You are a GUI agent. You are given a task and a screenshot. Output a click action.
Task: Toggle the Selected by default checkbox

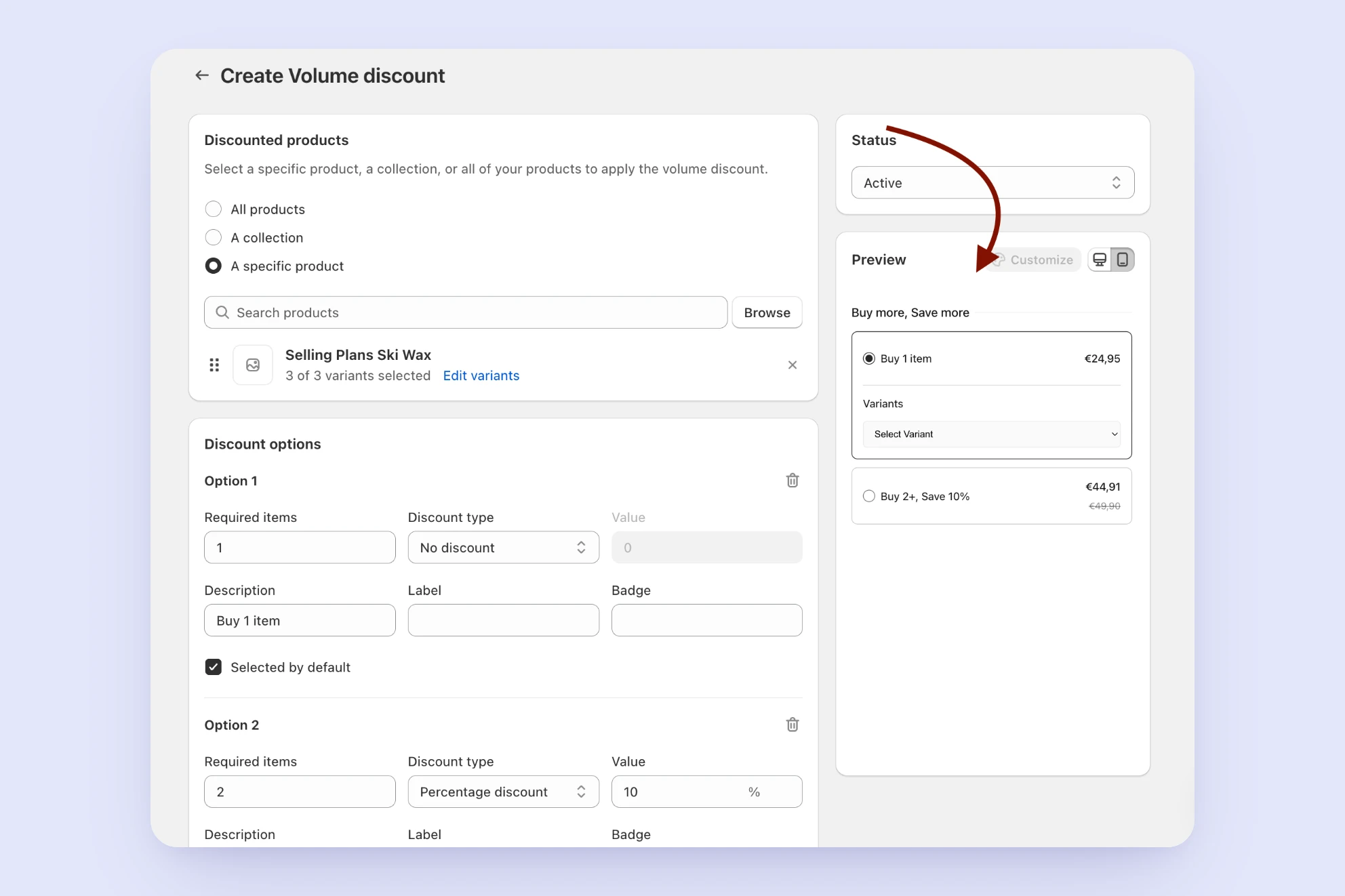click(x=213, y=667)
